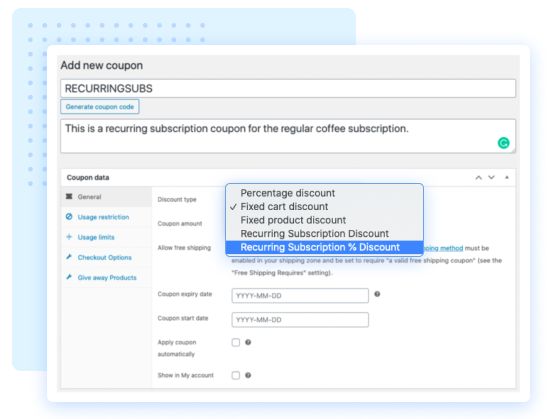Open the Usage limits tab
Image resolution: width=558 pixels, height=419 pixels.
tap(106, 237)
